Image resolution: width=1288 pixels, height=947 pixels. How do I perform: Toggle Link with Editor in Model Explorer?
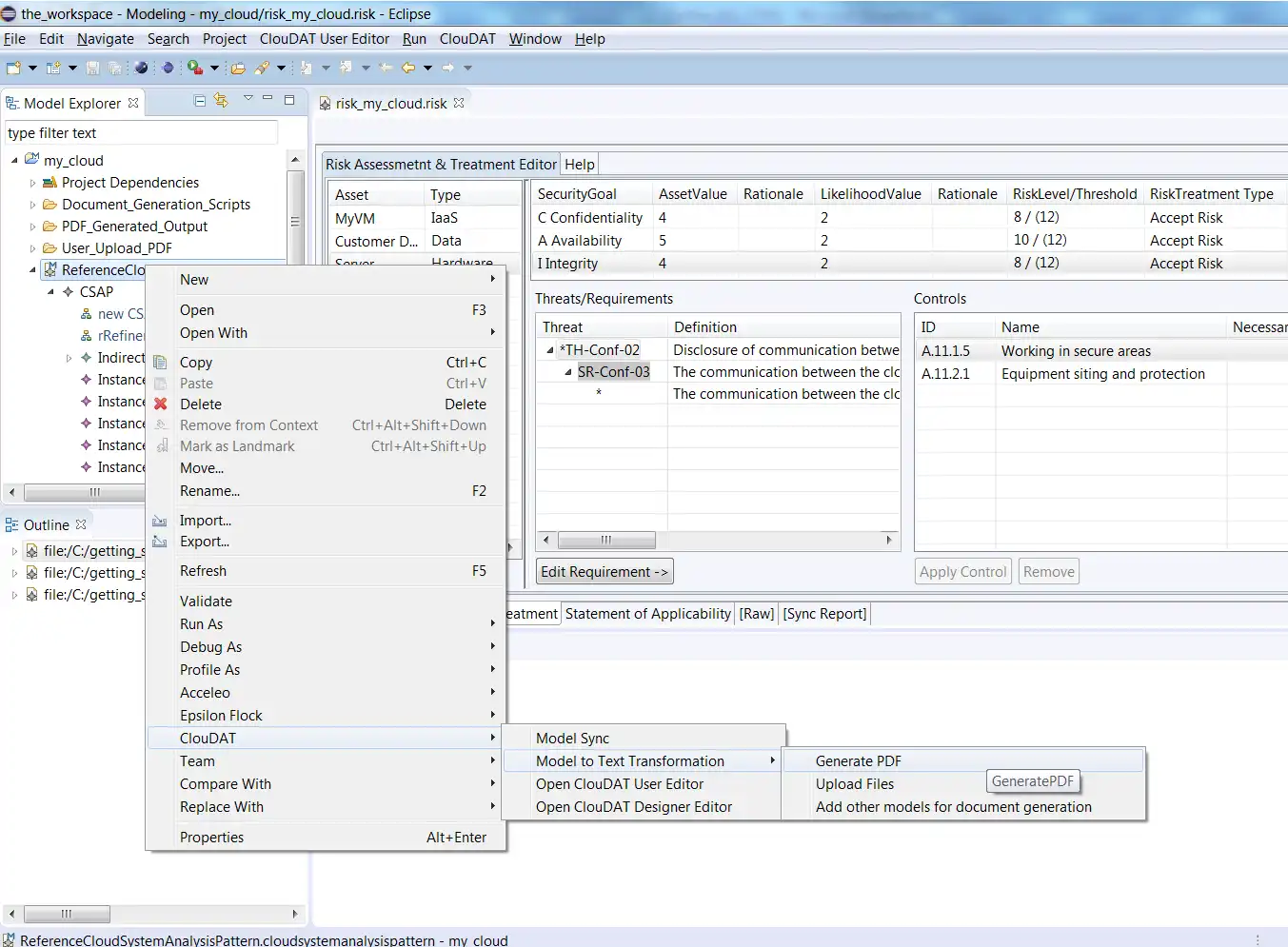click(221, 101)
